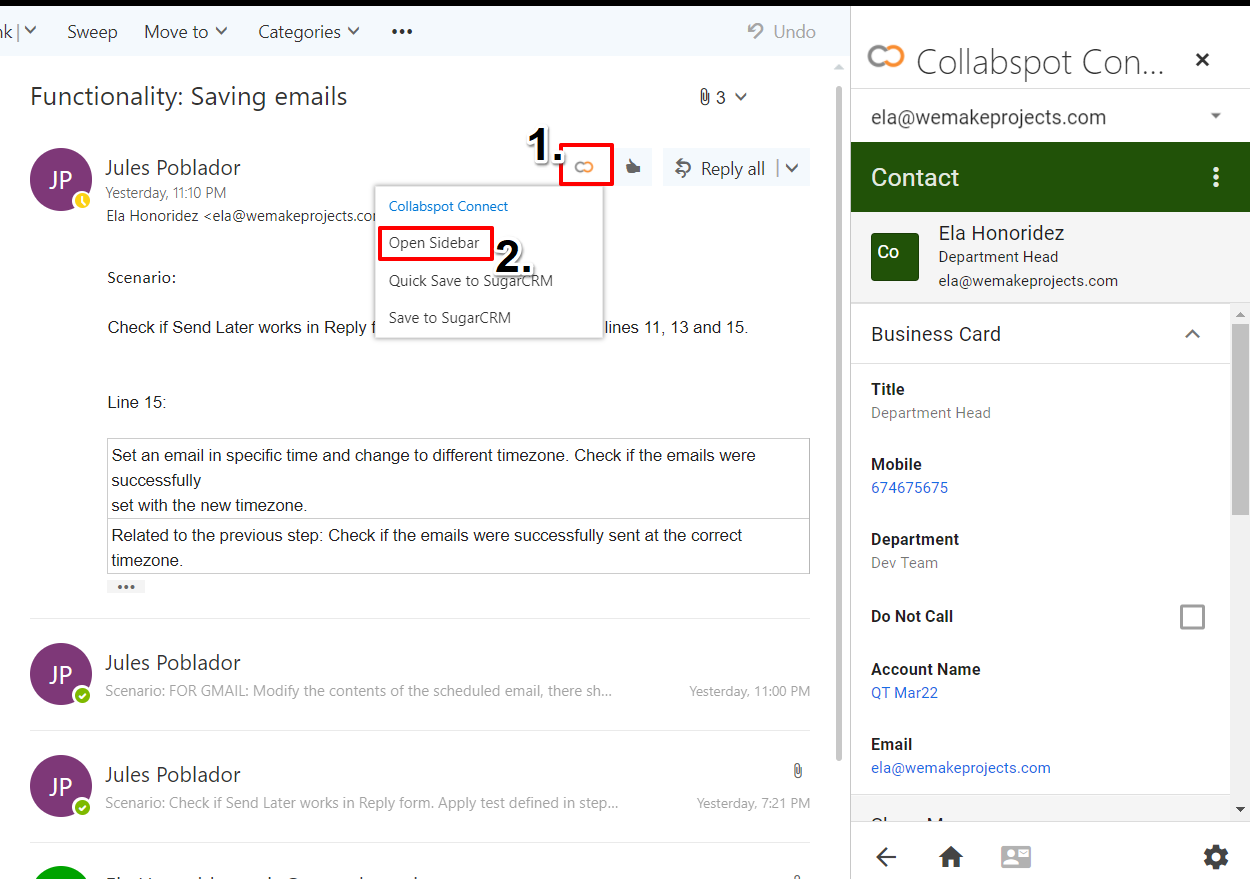Click the paperclip icon on the bottom email
1250x879 pixels.
point(797,770)
